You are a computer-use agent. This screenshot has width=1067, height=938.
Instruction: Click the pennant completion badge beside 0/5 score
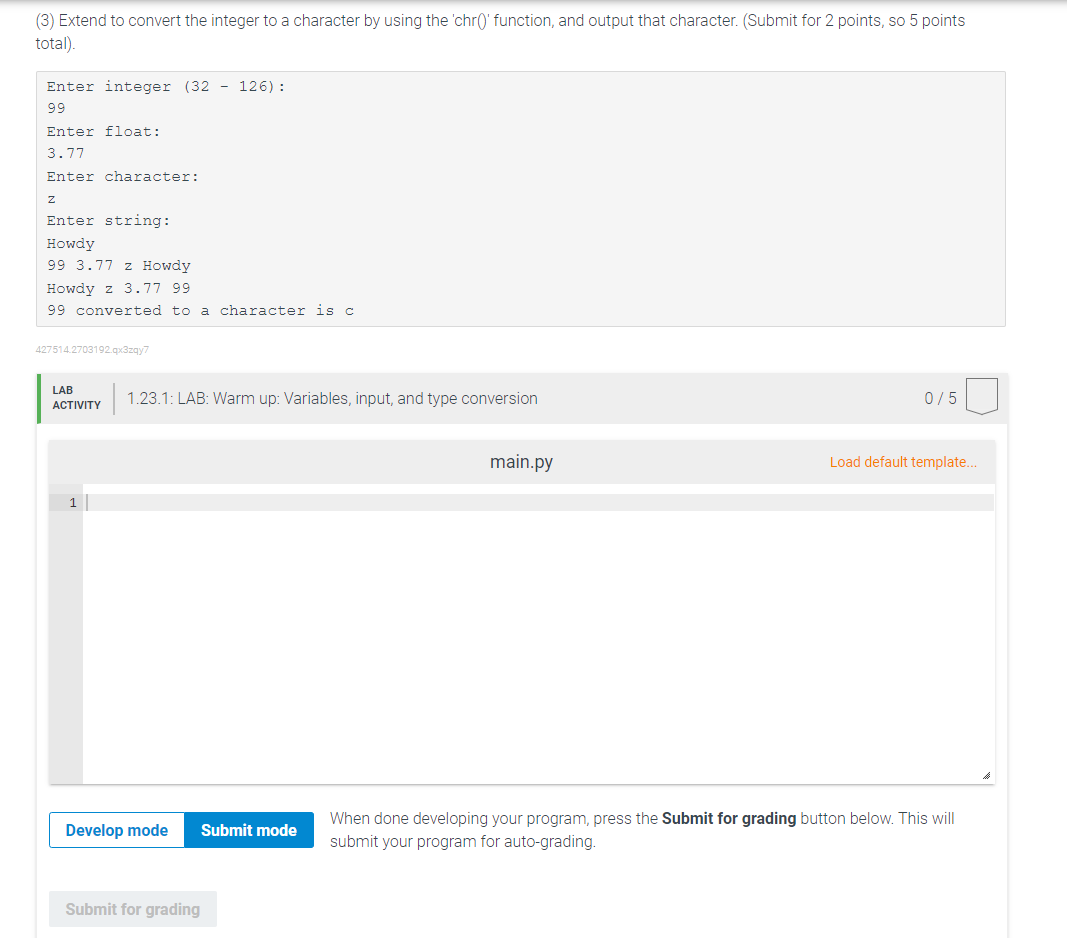pyautogui.click(x=981, y=396)
